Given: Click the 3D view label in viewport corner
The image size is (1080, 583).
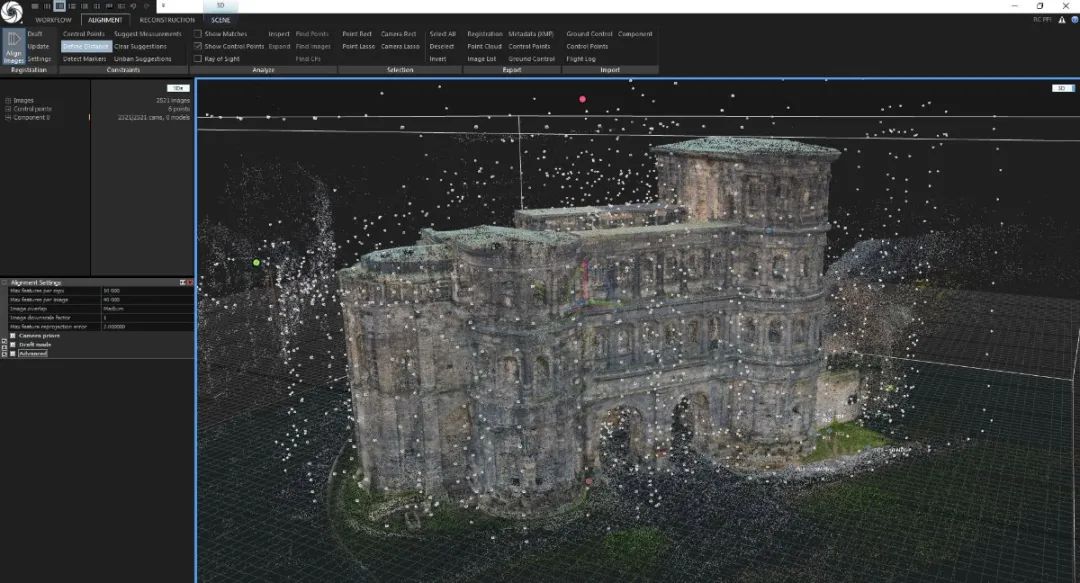Looking at the screenshot, I should click(1063, 88).
